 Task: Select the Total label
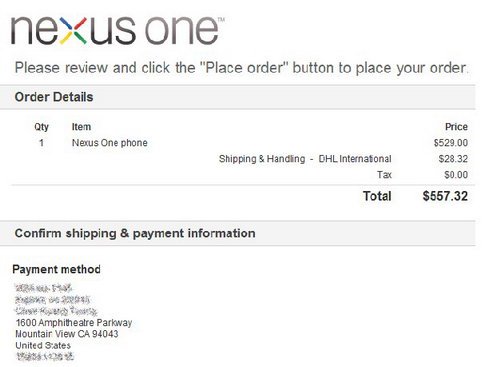coord(377,196)
